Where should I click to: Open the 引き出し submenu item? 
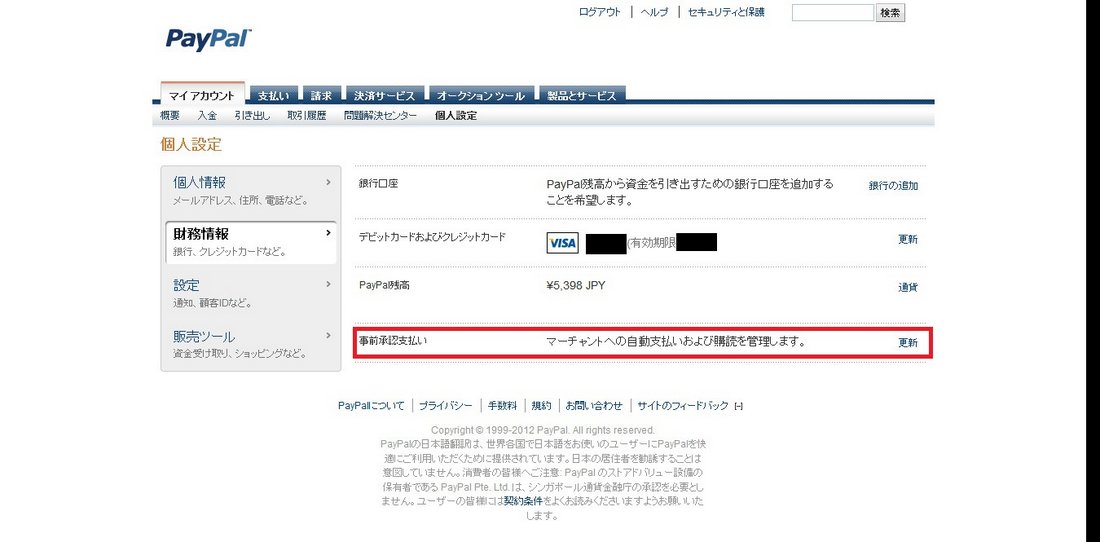click(253, 116)
